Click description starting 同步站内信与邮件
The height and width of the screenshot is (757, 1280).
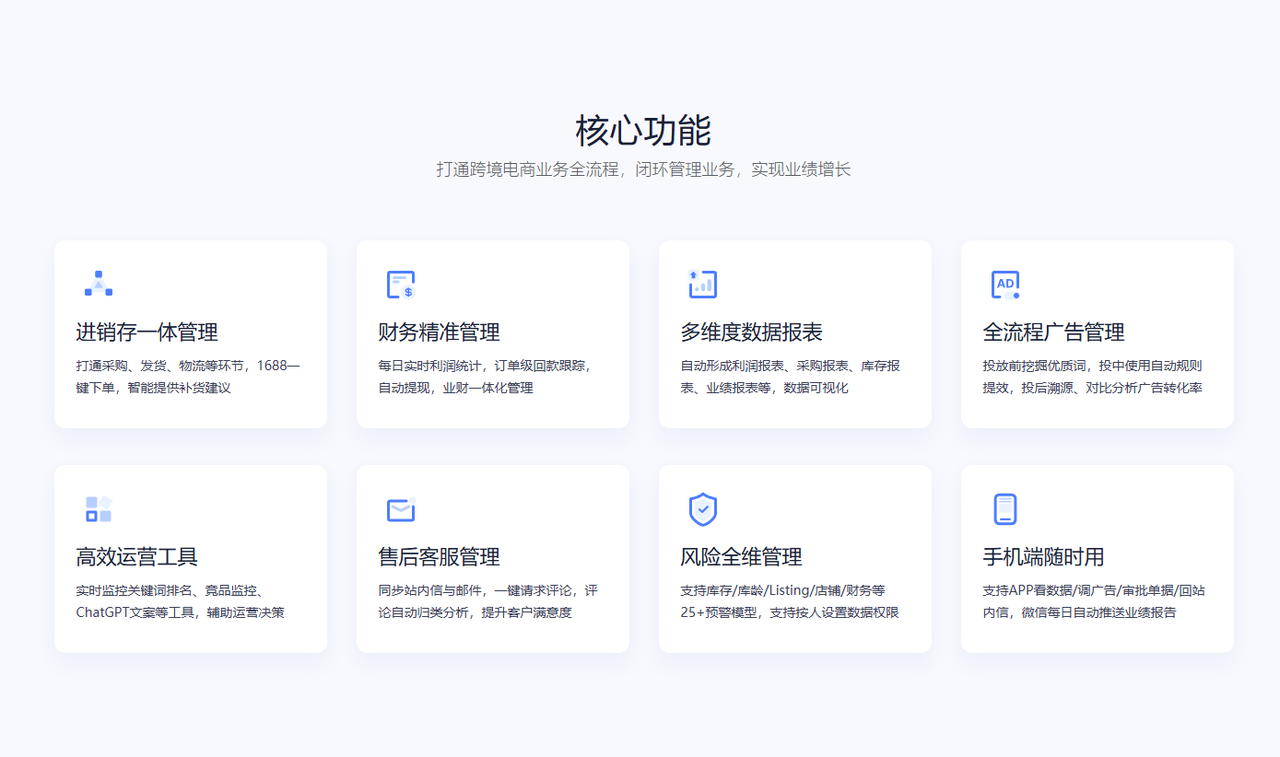click(x=488, y=602)
